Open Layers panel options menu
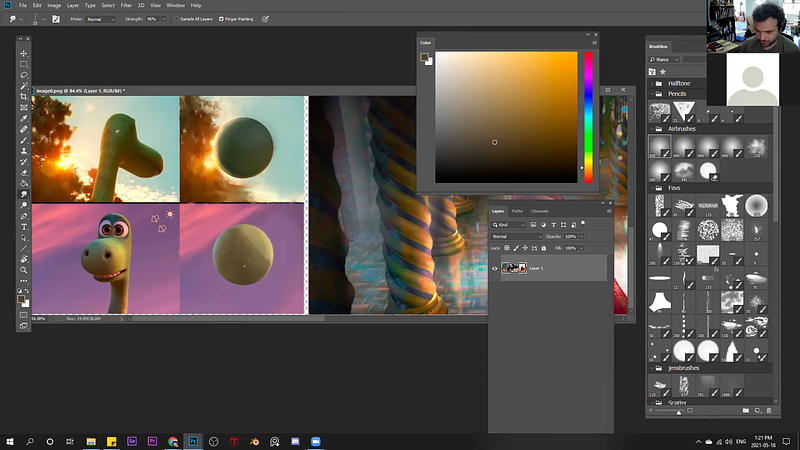The image size is (800, 450). [609, 211]
